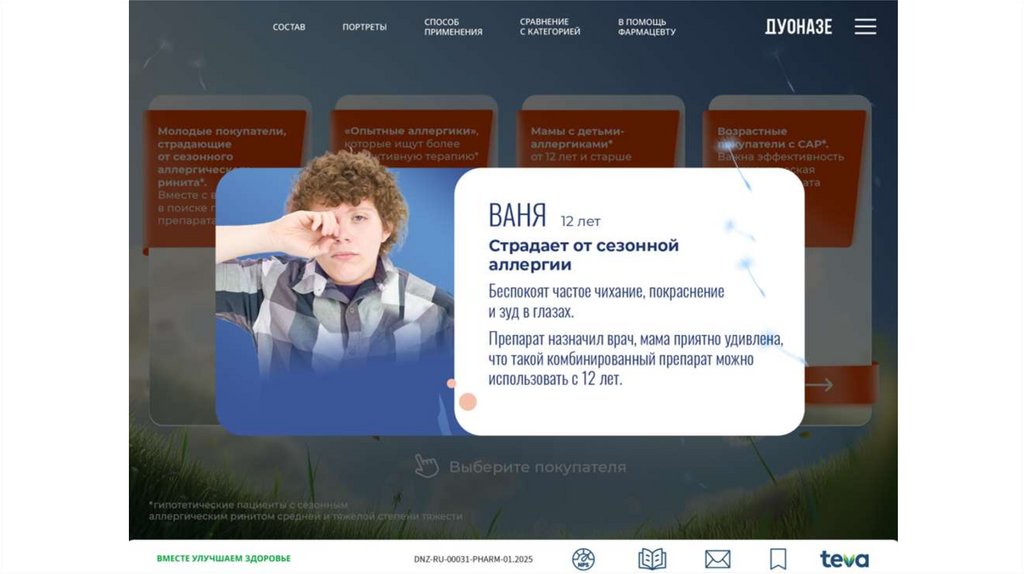Click the NPS gauge icon
1024x574 pixels.
click(583, 559)
